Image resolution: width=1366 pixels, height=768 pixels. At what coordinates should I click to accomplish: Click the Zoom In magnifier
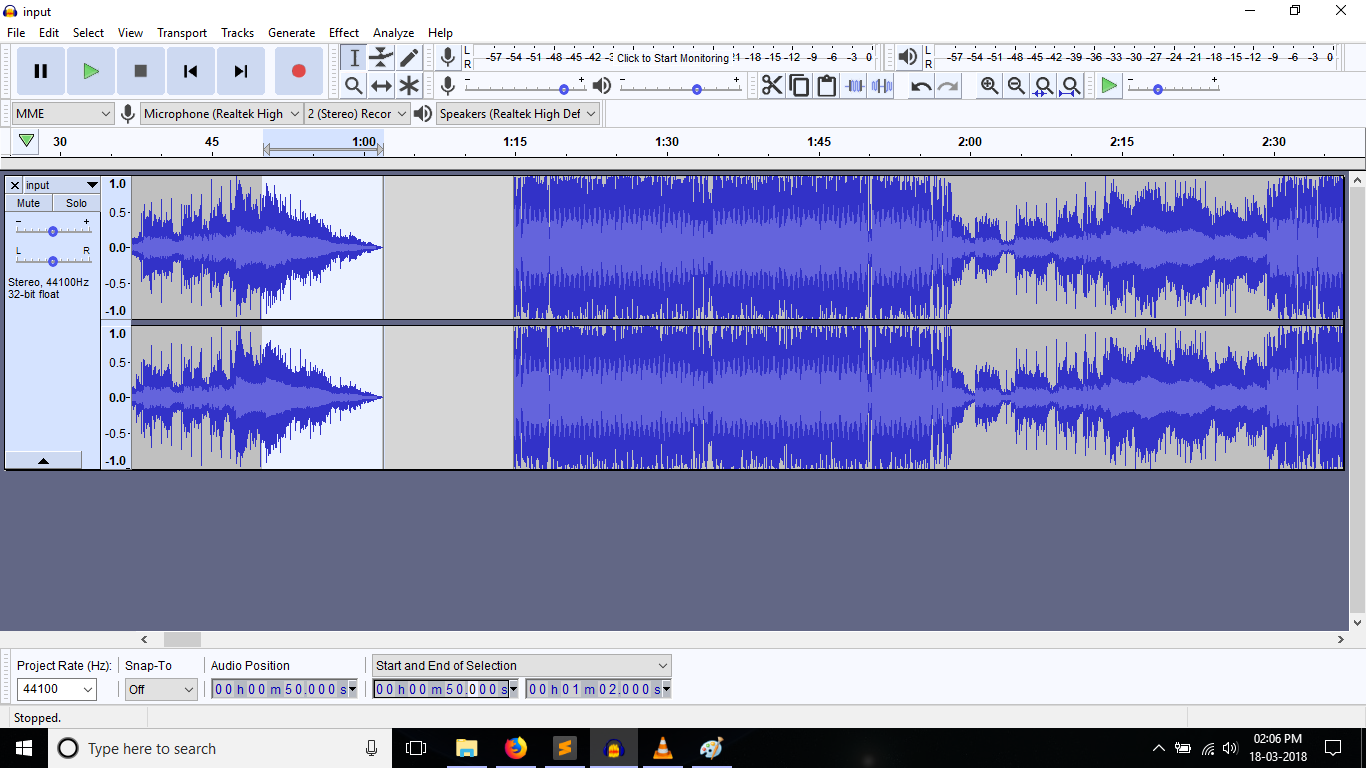coord(989,86)
